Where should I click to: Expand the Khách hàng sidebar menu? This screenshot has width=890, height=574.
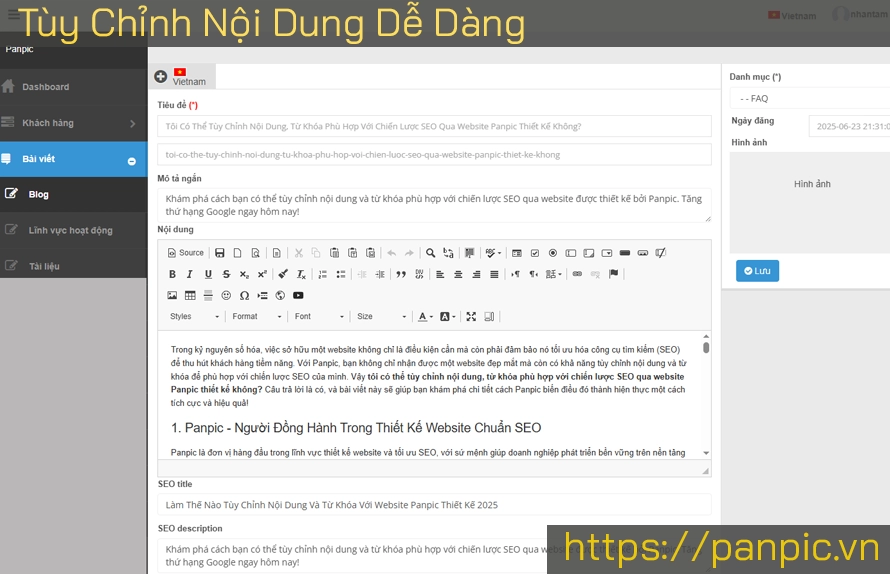pos(73,123)
